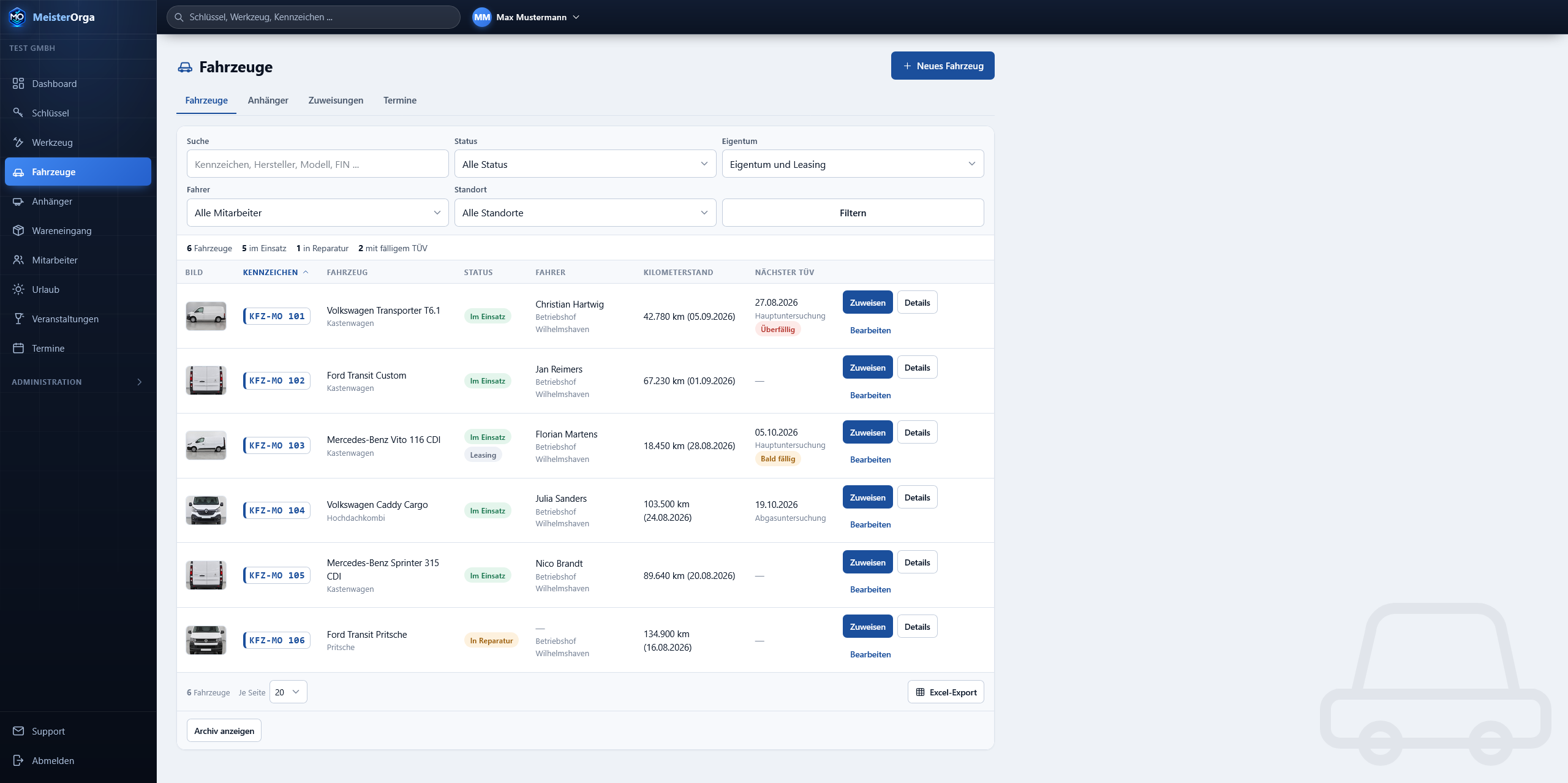Click the Excel-Export table icon
Screen dimensions: 1568x783
point(920,692)
